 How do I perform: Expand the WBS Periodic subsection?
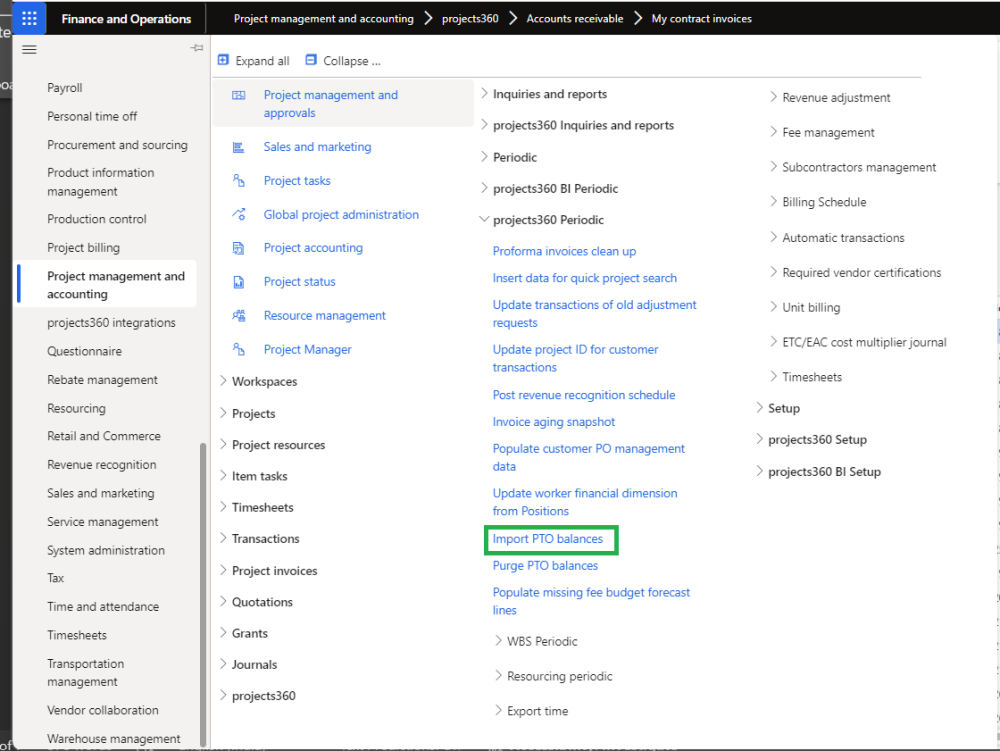point(499,640)
